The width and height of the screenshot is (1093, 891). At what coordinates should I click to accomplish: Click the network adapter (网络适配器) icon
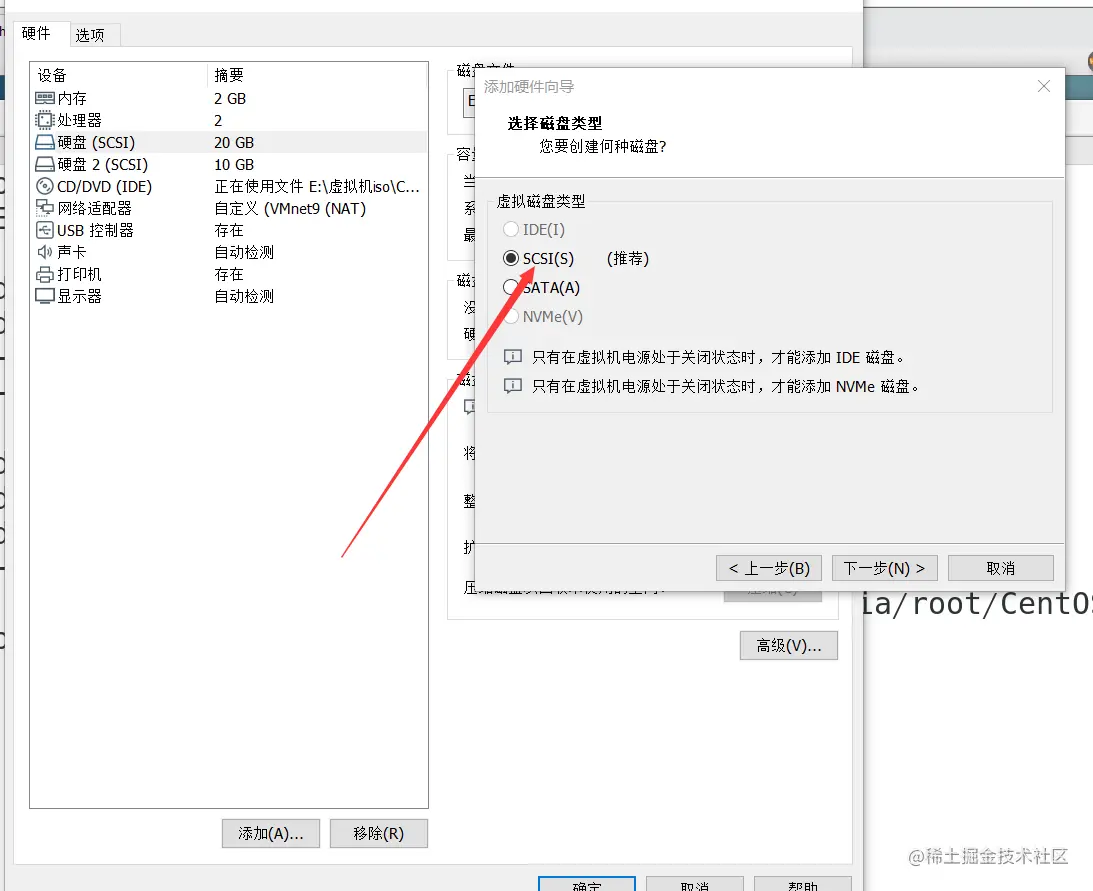coord(45,208)
